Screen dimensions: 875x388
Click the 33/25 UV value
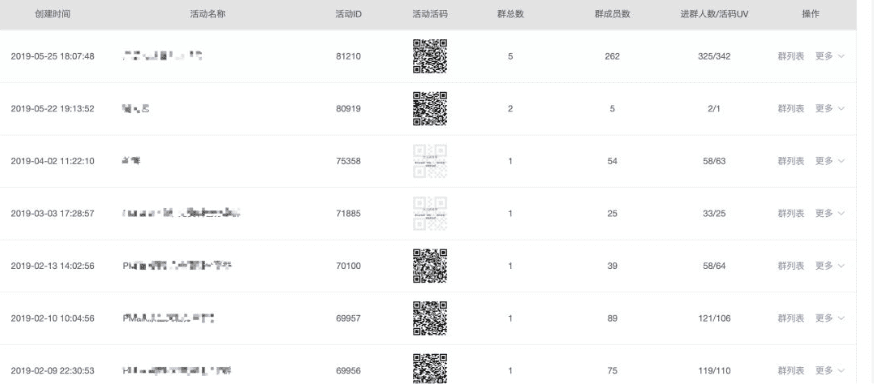tap(714, 213)
